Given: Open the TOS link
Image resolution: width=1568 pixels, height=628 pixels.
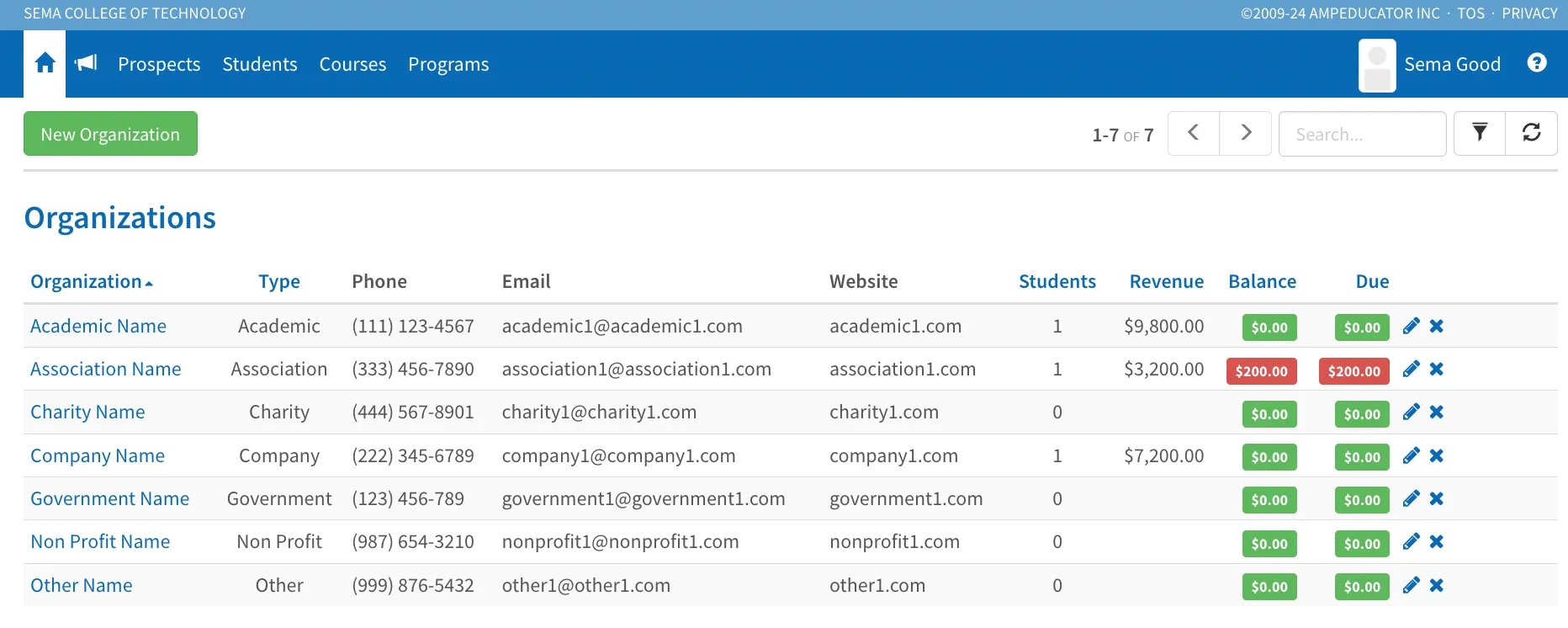Looking at the screenshot, I should (1471, 13).
